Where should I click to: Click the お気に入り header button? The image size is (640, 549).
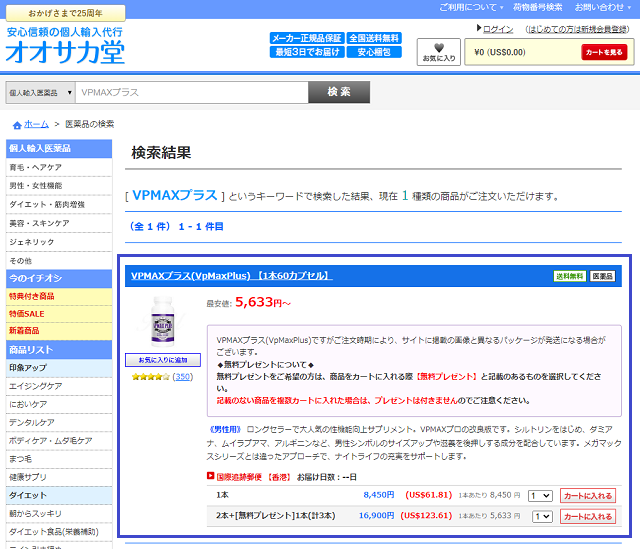pyautogui.click(x=439, y=52)
